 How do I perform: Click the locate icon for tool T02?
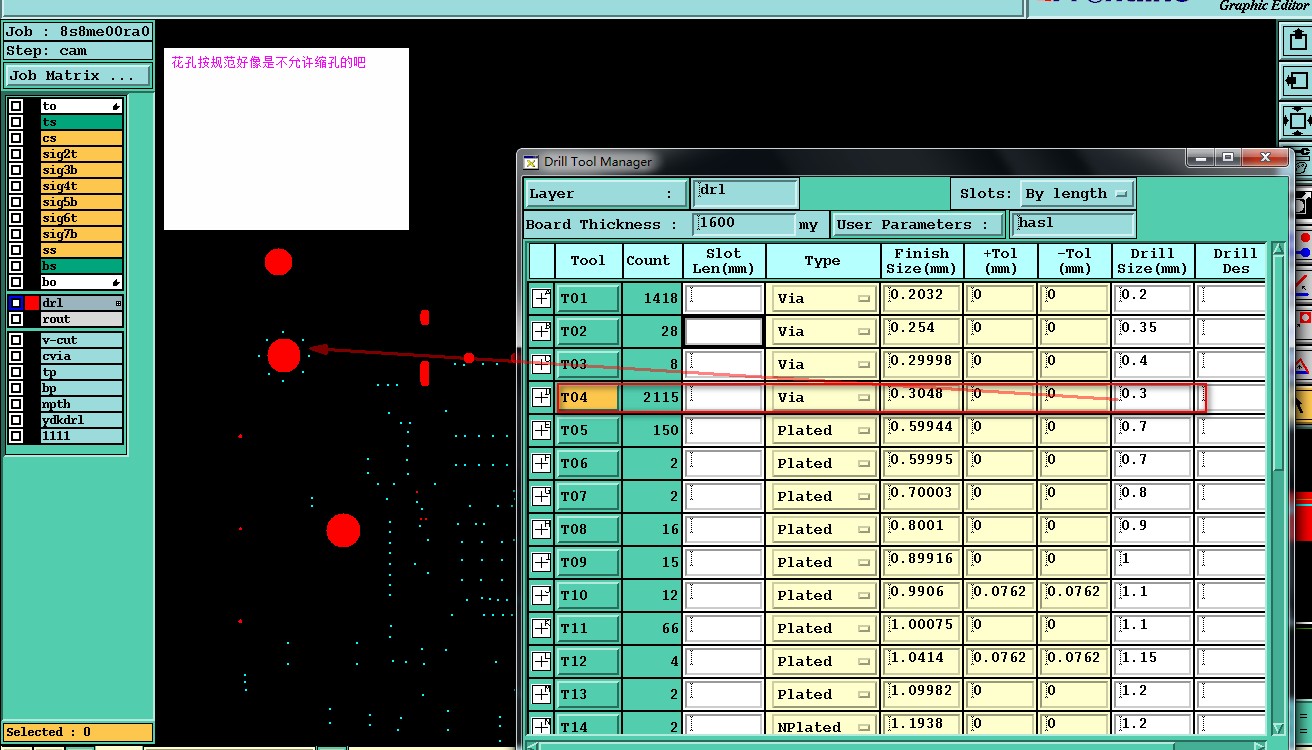(541, 331)
